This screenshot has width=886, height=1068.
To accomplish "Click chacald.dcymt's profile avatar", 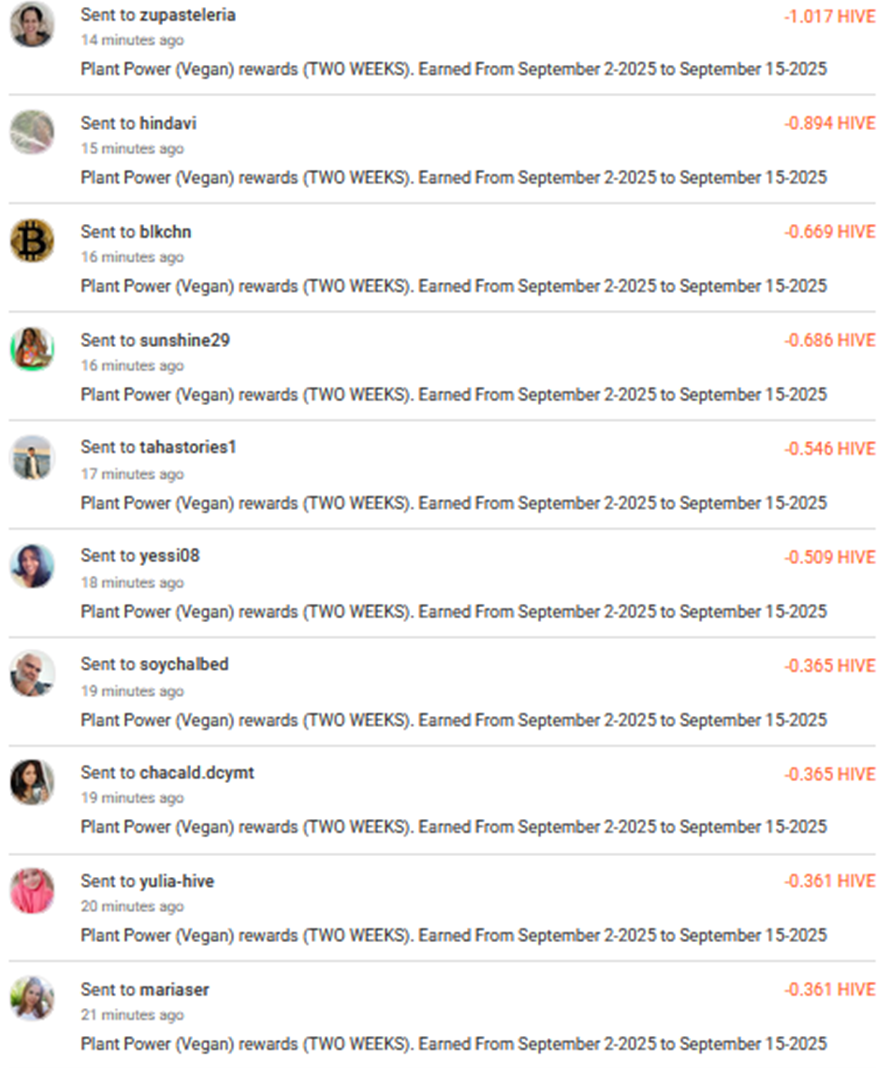I will click(x=32, y=782).
